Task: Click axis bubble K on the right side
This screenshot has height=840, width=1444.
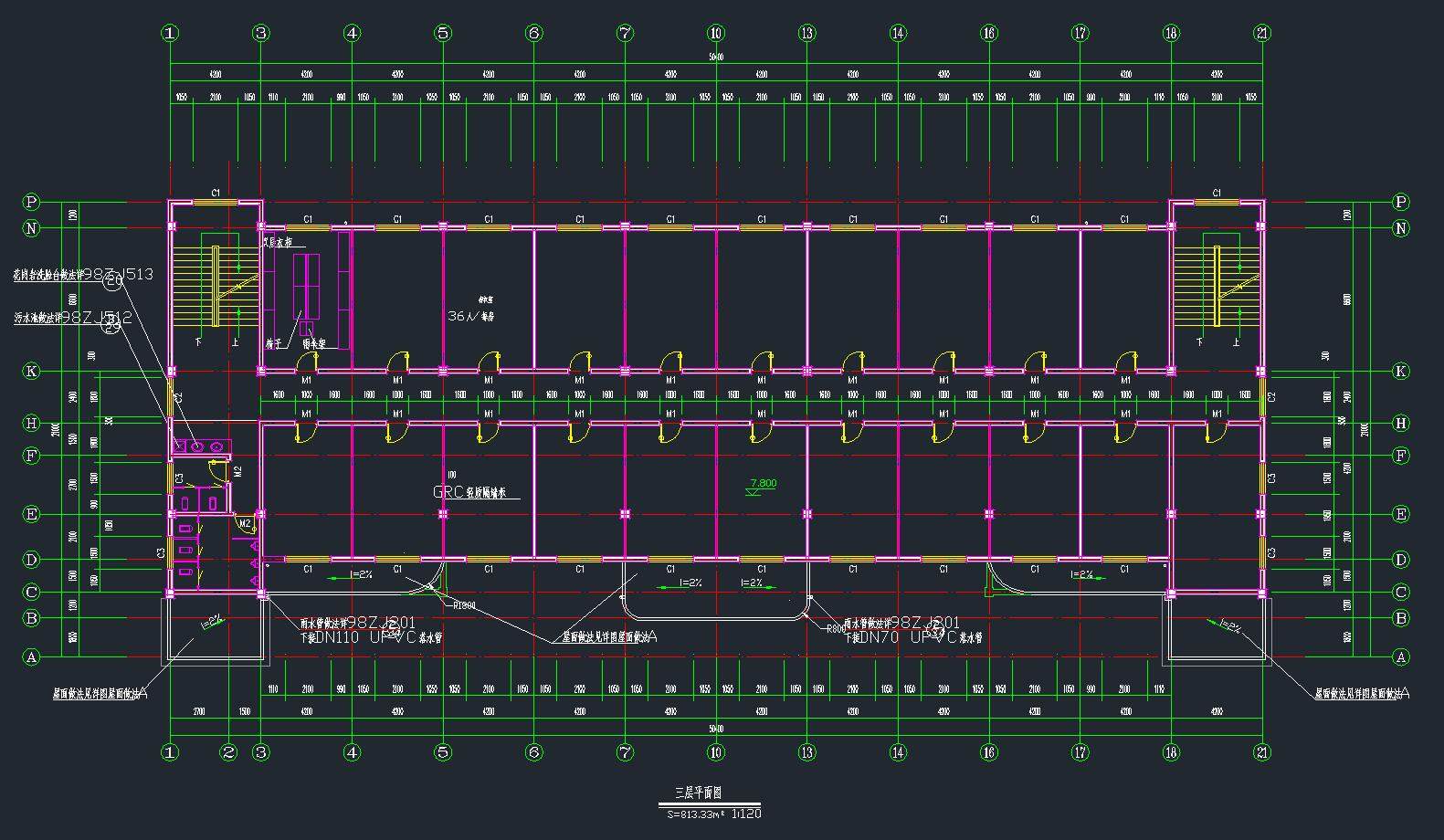Action: pyautogui.click(x=1401, y=372)
